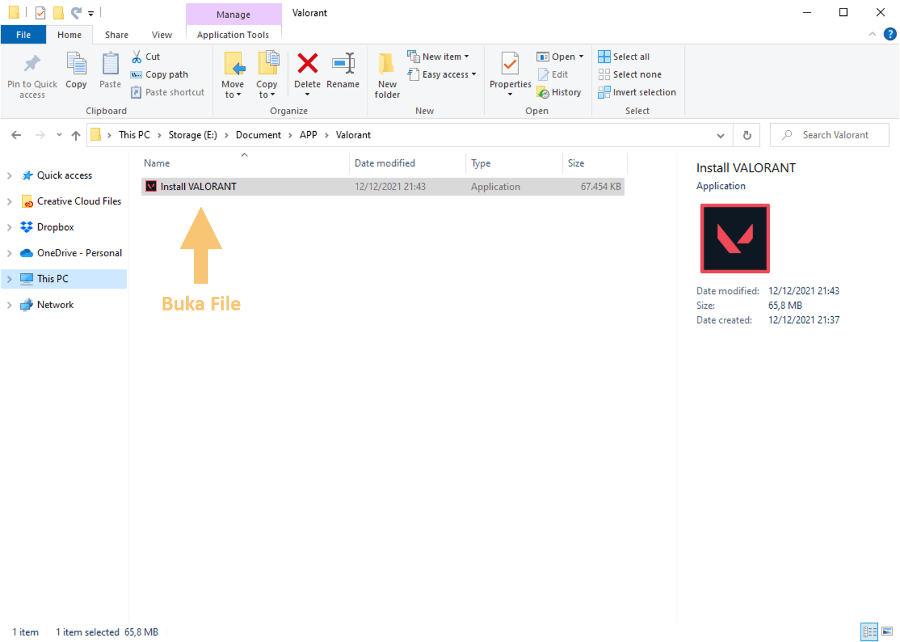Sort by Name column header

click(245, 164)
